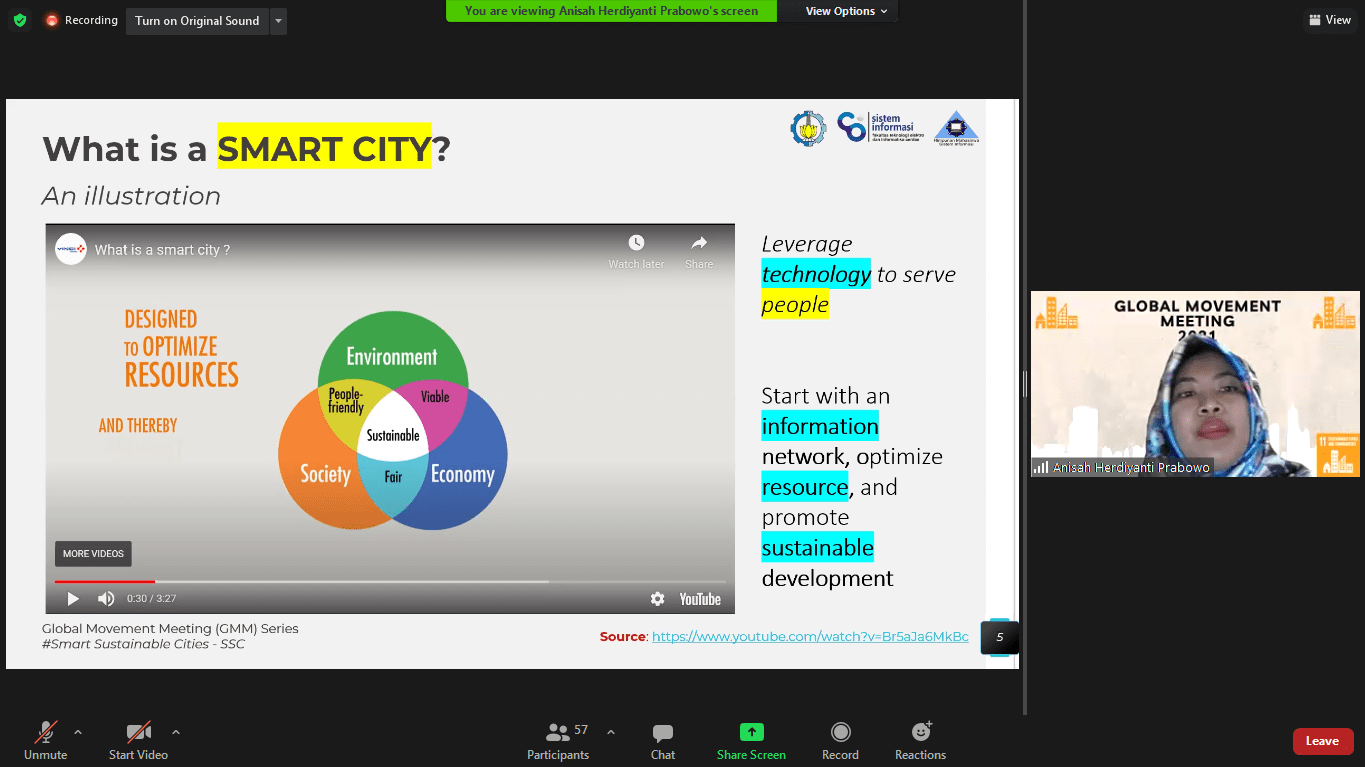This screenshot has width=1365, height=767.
Task: Open dropdown arrow next to Original Sound
Action: [x=278, y=21]
